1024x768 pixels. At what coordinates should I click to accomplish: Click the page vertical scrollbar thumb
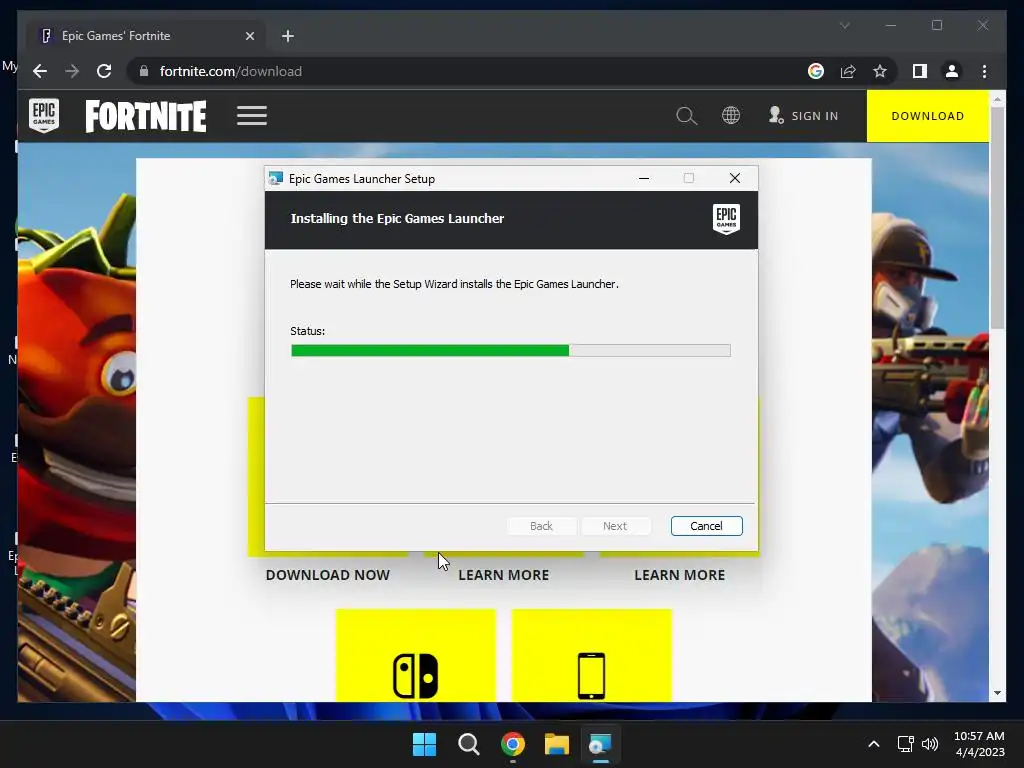tap(997, 217)
